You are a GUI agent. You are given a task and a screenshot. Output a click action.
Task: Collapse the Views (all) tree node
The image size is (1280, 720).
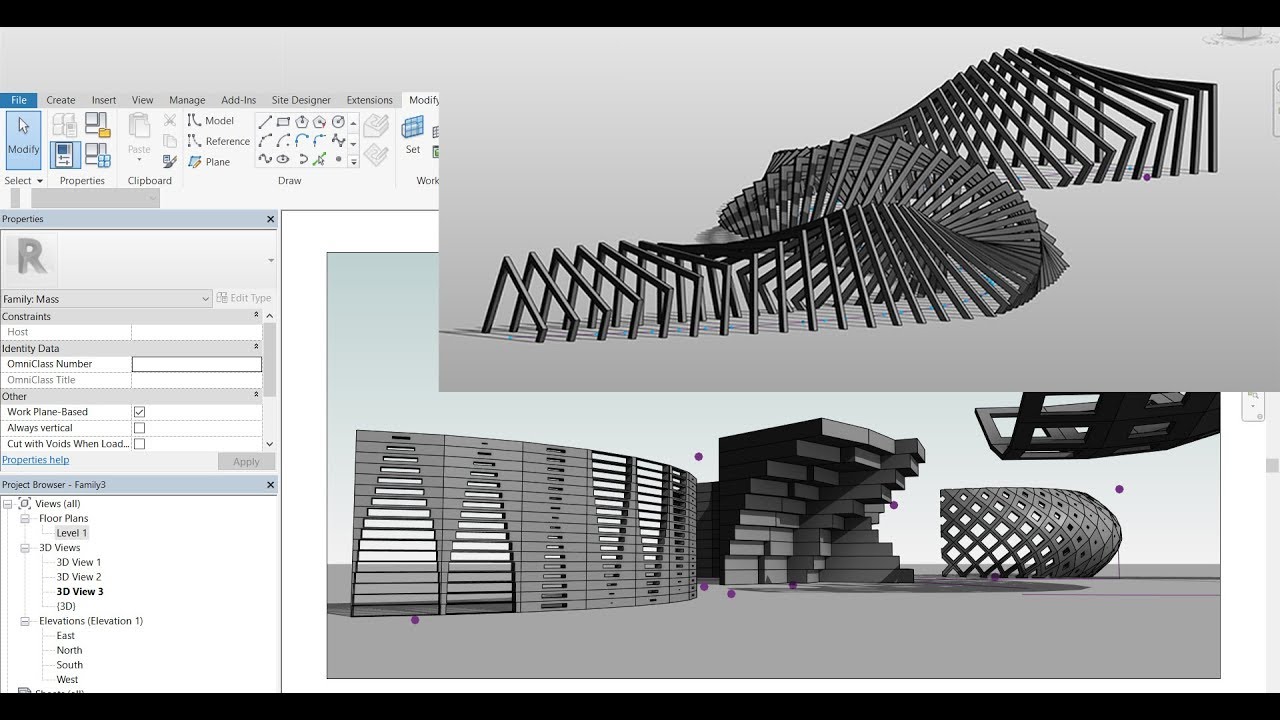click(8, 504)
